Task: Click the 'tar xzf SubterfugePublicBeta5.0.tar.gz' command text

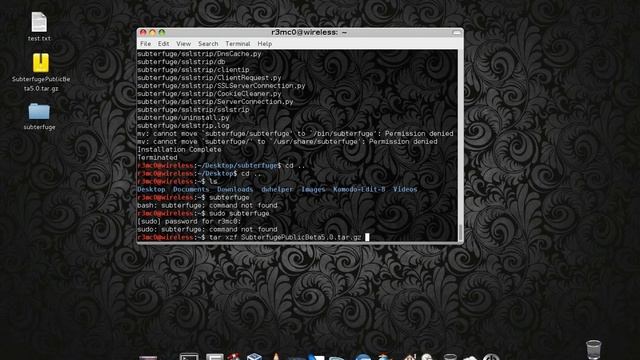Action: [x=285, y=237]
